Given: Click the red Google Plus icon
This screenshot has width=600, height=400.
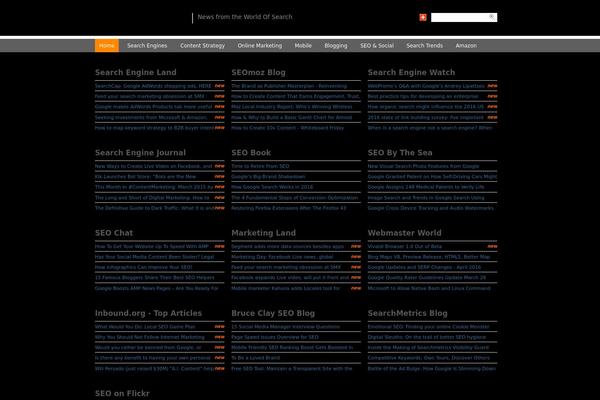Looking at the screenshot, I should click(x=423, y=17).
